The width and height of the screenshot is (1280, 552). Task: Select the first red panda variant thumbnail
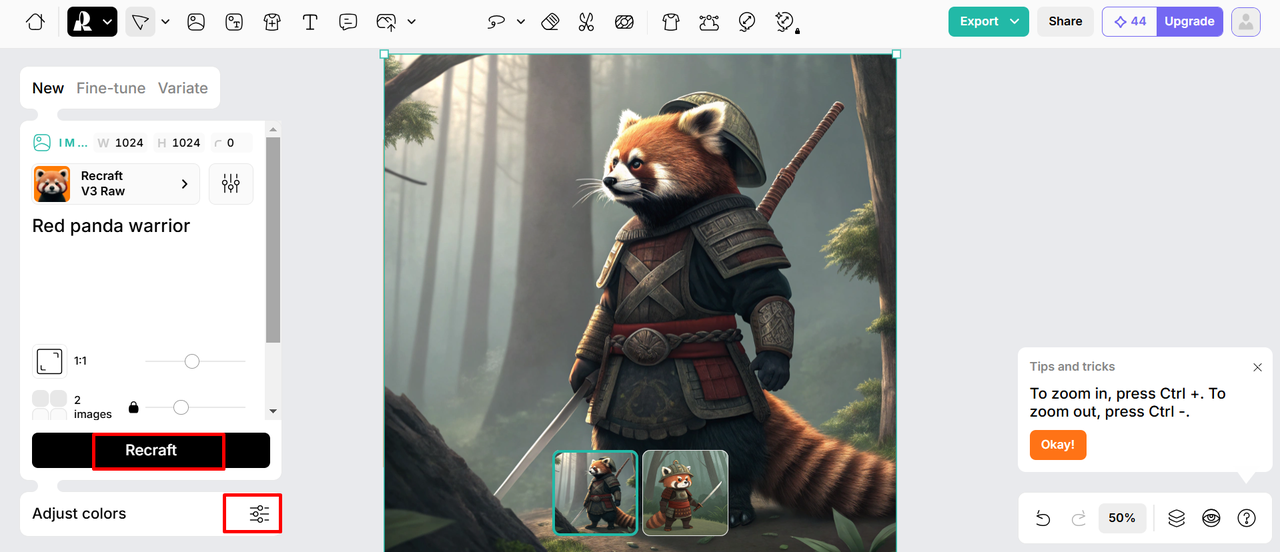tap(595, 492)
